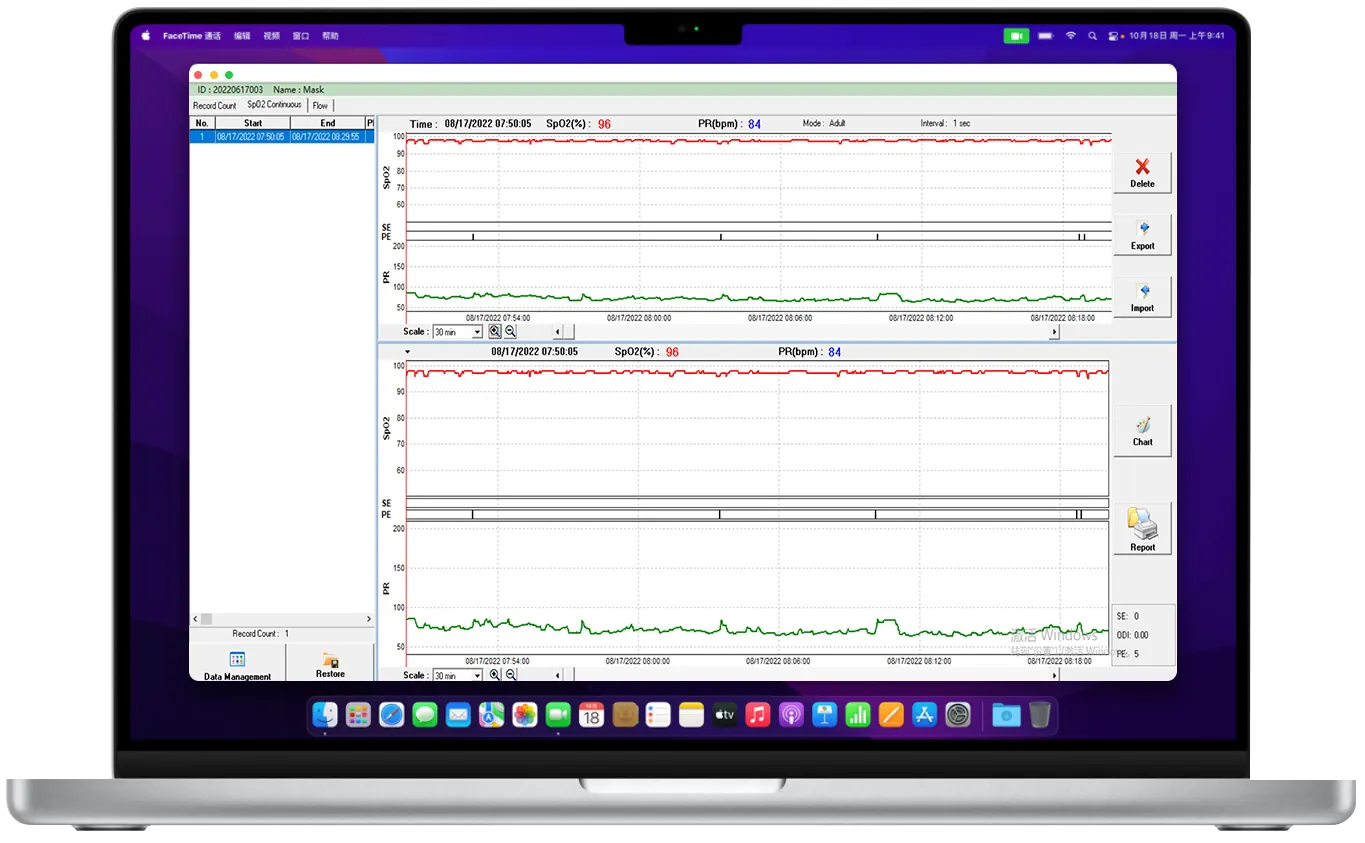
Task: Click the Export button
Action: pos(1142,235)
